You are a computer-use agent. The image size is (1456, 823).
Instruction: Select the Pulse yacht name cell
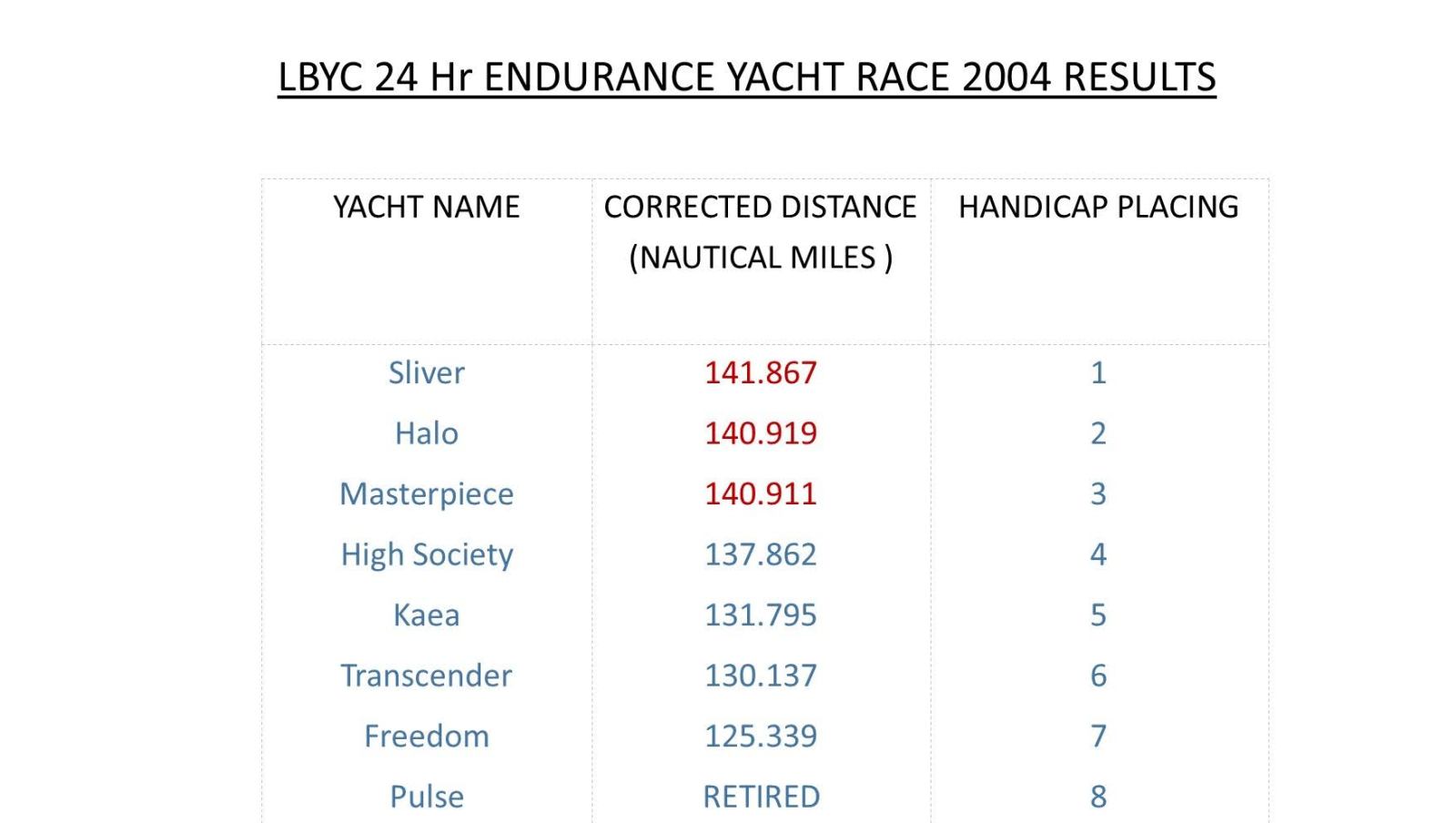426,797
